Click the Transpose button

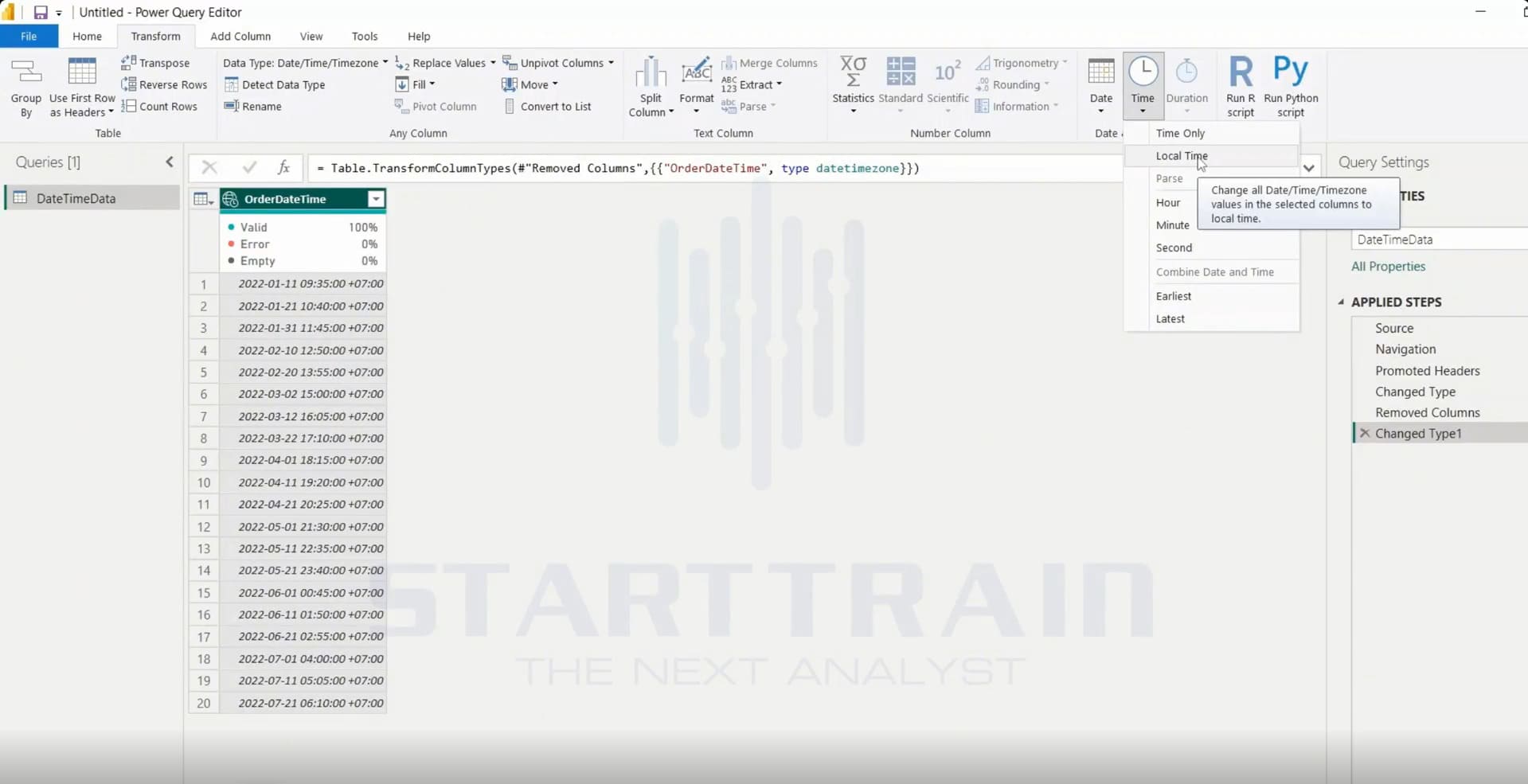(x=155, y=63)
